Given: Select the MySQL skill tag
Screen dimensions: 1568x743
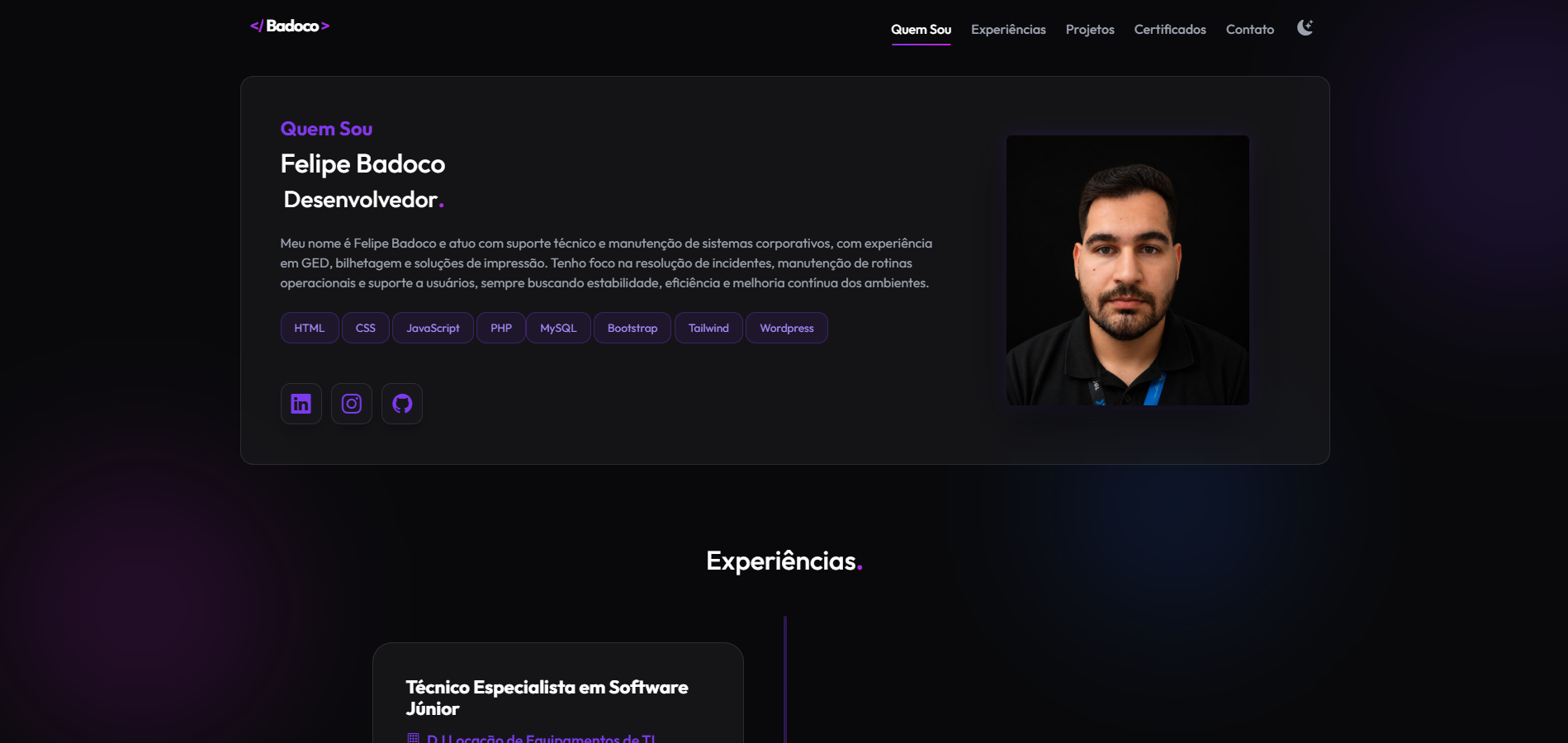Looking at the screenshot, I should tap(558, 328).
